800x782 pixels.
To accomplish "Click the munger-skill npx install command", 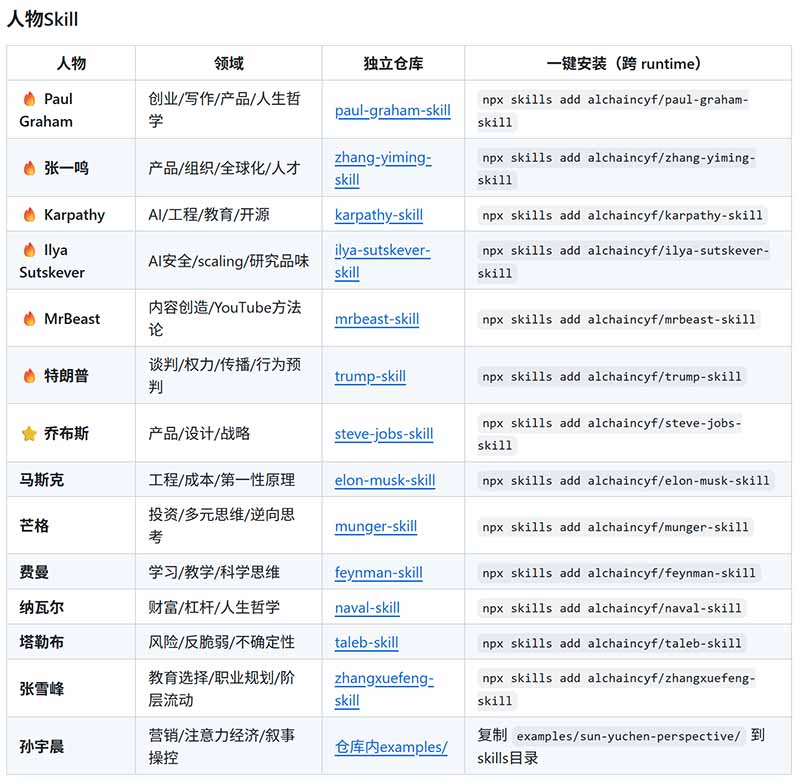I will [615, 527].
